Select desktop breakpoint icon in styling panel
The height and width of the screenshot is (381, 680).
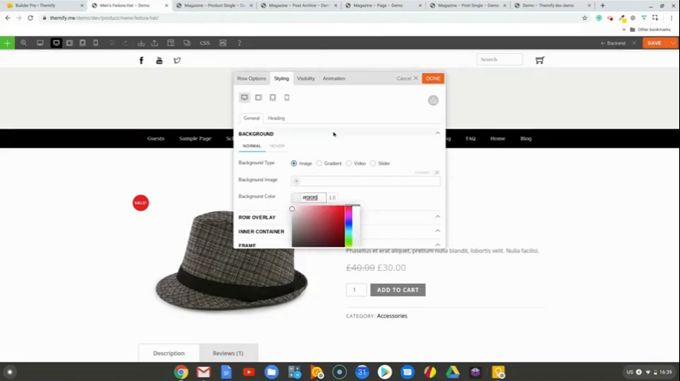click(x=245, y=98)
